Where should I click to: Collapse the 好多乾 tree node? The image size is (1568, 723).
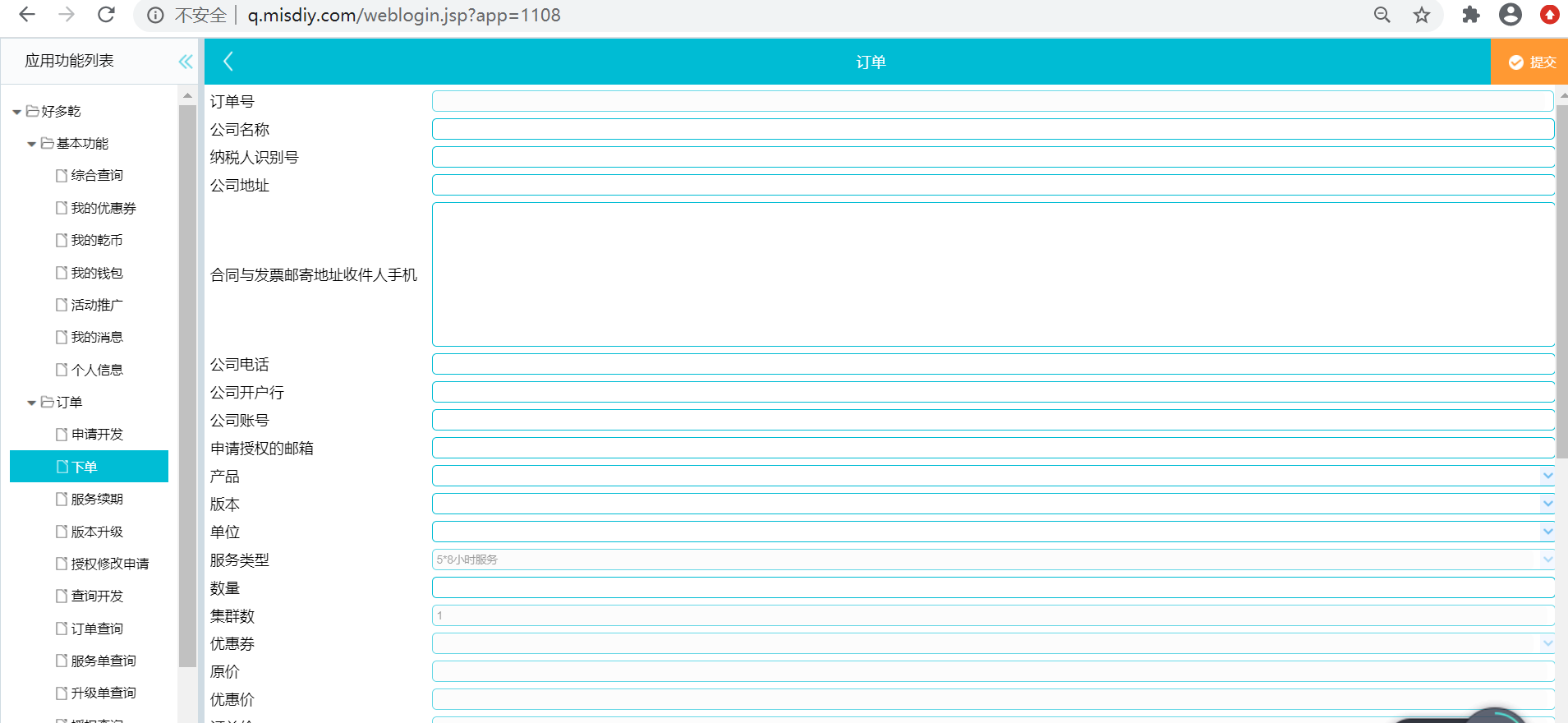(x=16, y=112)
